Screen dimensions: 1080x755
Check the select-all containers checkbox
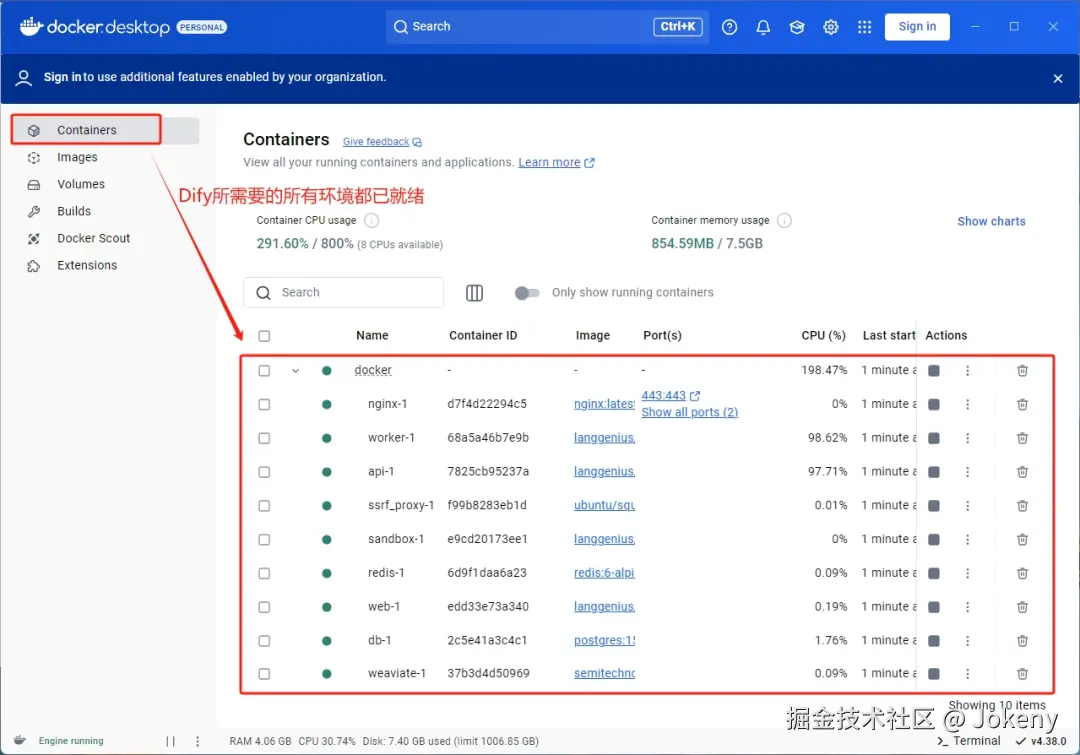(264, 336)
